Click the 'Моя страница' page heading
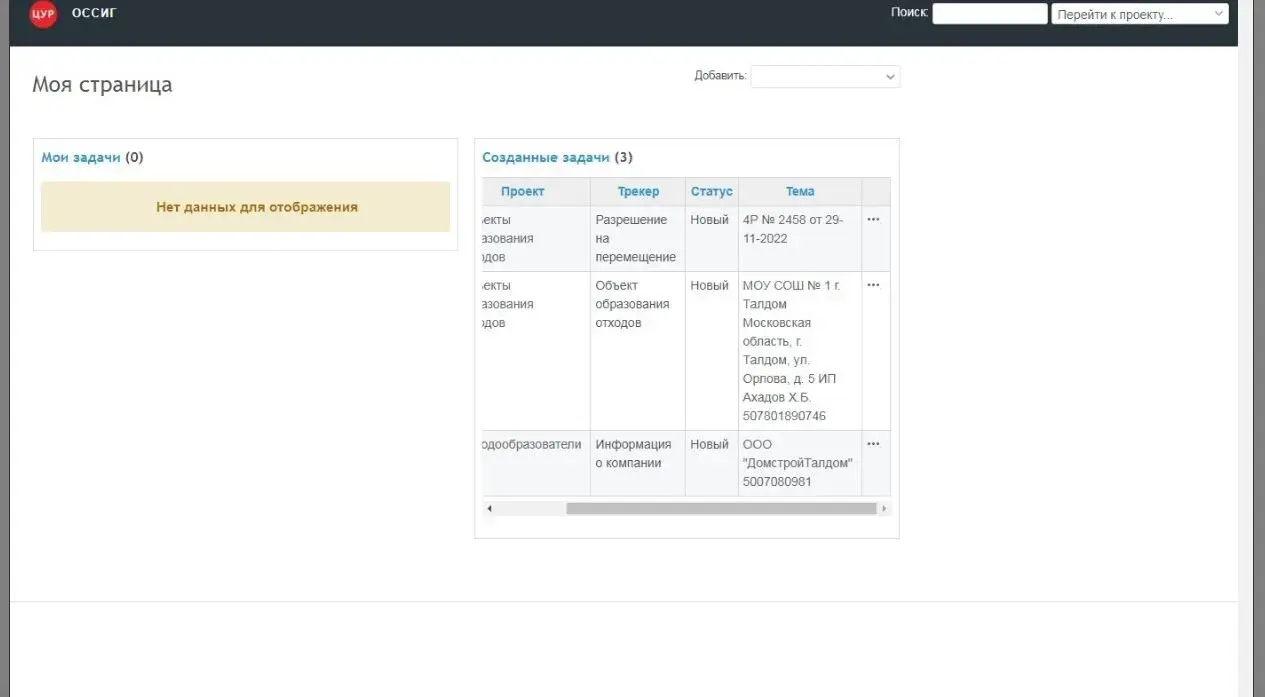Screen dimensions: 1265x697 click(x=102, y=84)
